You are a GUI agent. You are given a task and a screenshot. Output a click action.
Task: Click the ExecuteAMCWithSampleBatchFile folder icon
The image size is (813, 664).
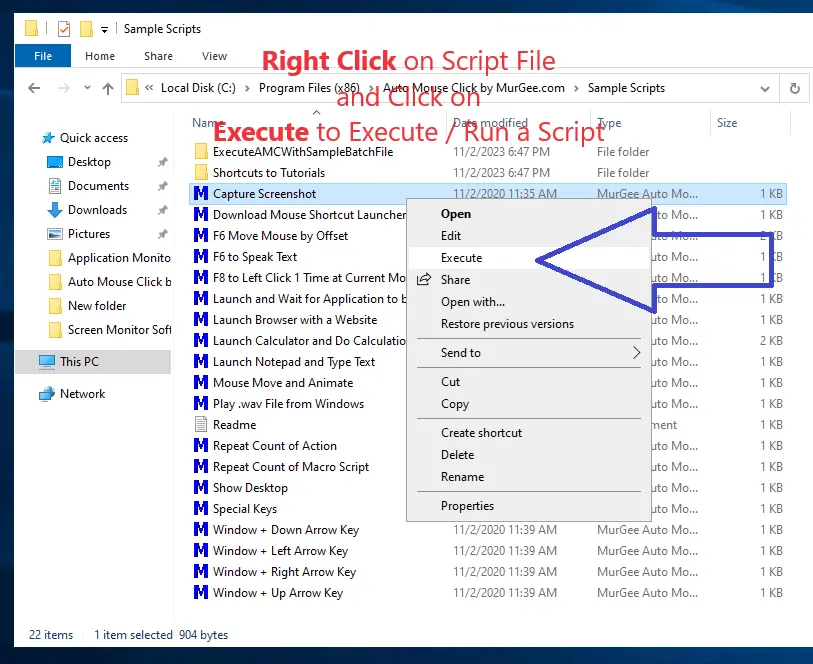pyautogui.click(x=201, y=152)
